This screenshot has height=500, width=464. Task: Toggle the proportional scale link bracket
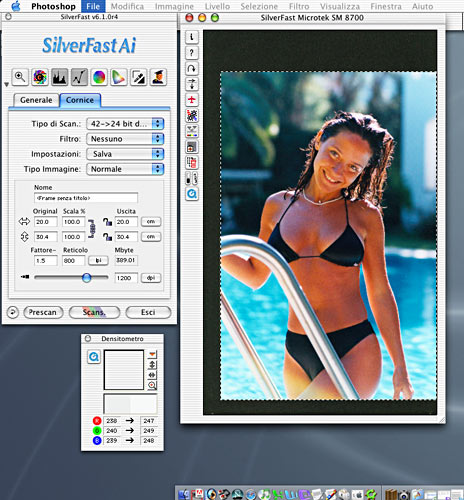(92, 229)
